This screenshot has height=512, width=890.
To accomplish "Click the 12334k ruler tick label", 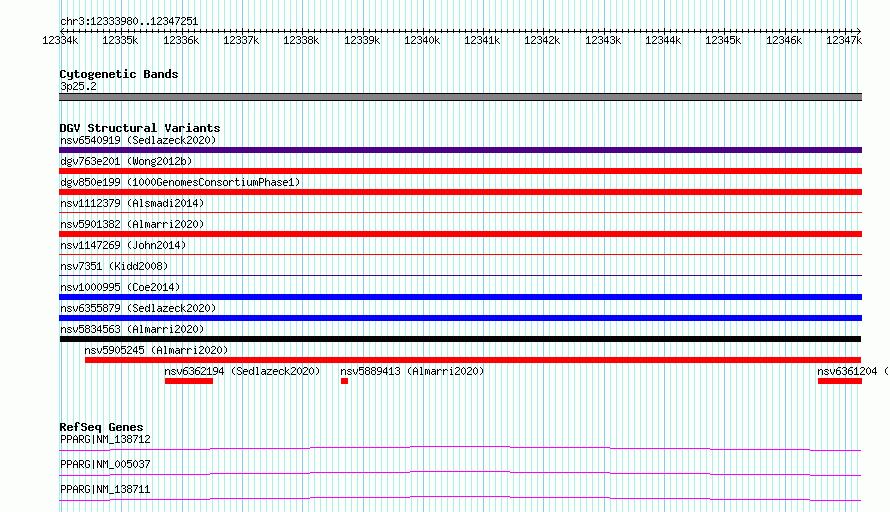I will pos(60,40).
